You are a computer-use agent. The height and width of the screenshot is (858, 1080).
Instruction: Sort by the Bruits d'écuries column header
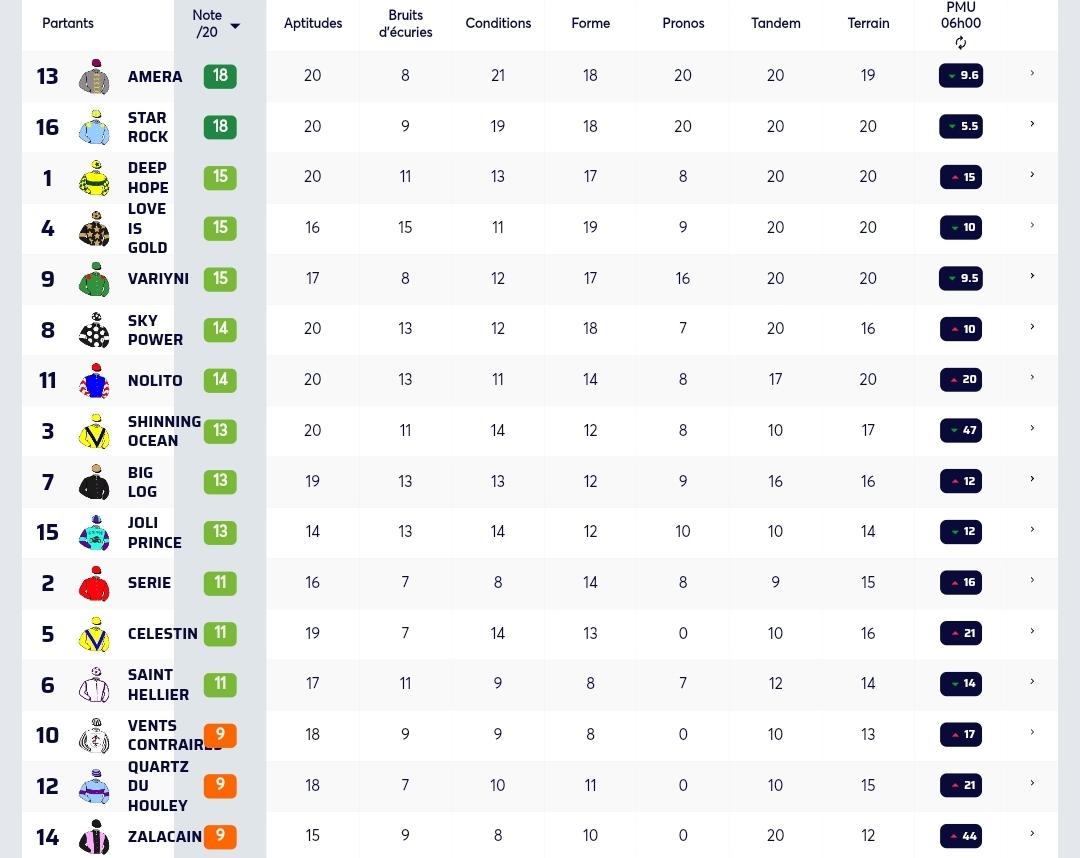pos(405,23)
